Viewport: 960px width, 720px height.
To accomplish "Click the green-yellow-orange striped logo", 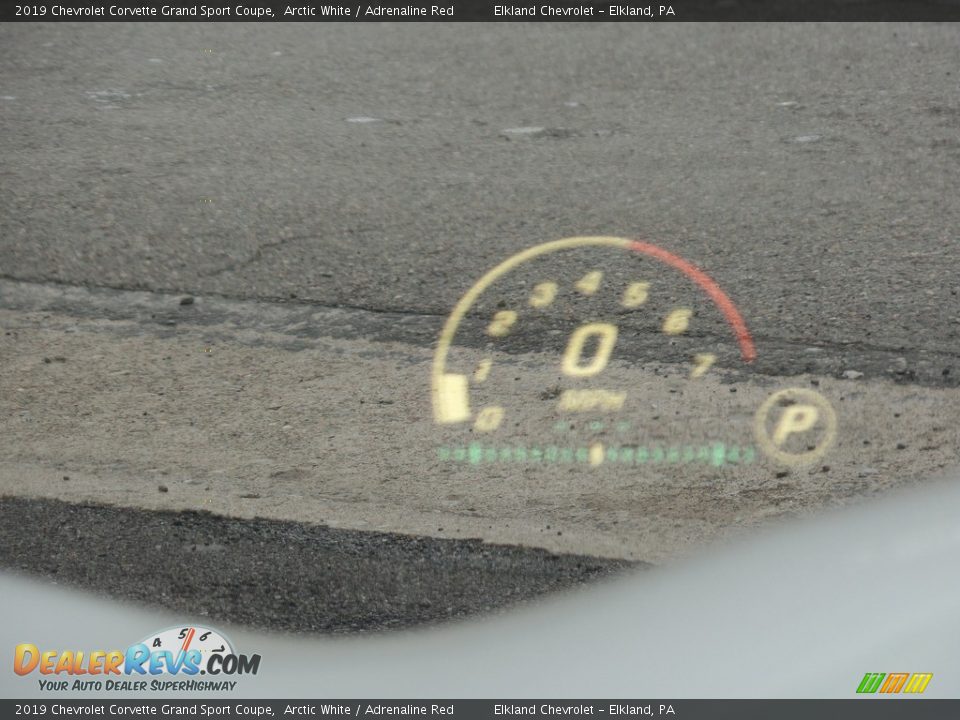I will tap(893, 683).
